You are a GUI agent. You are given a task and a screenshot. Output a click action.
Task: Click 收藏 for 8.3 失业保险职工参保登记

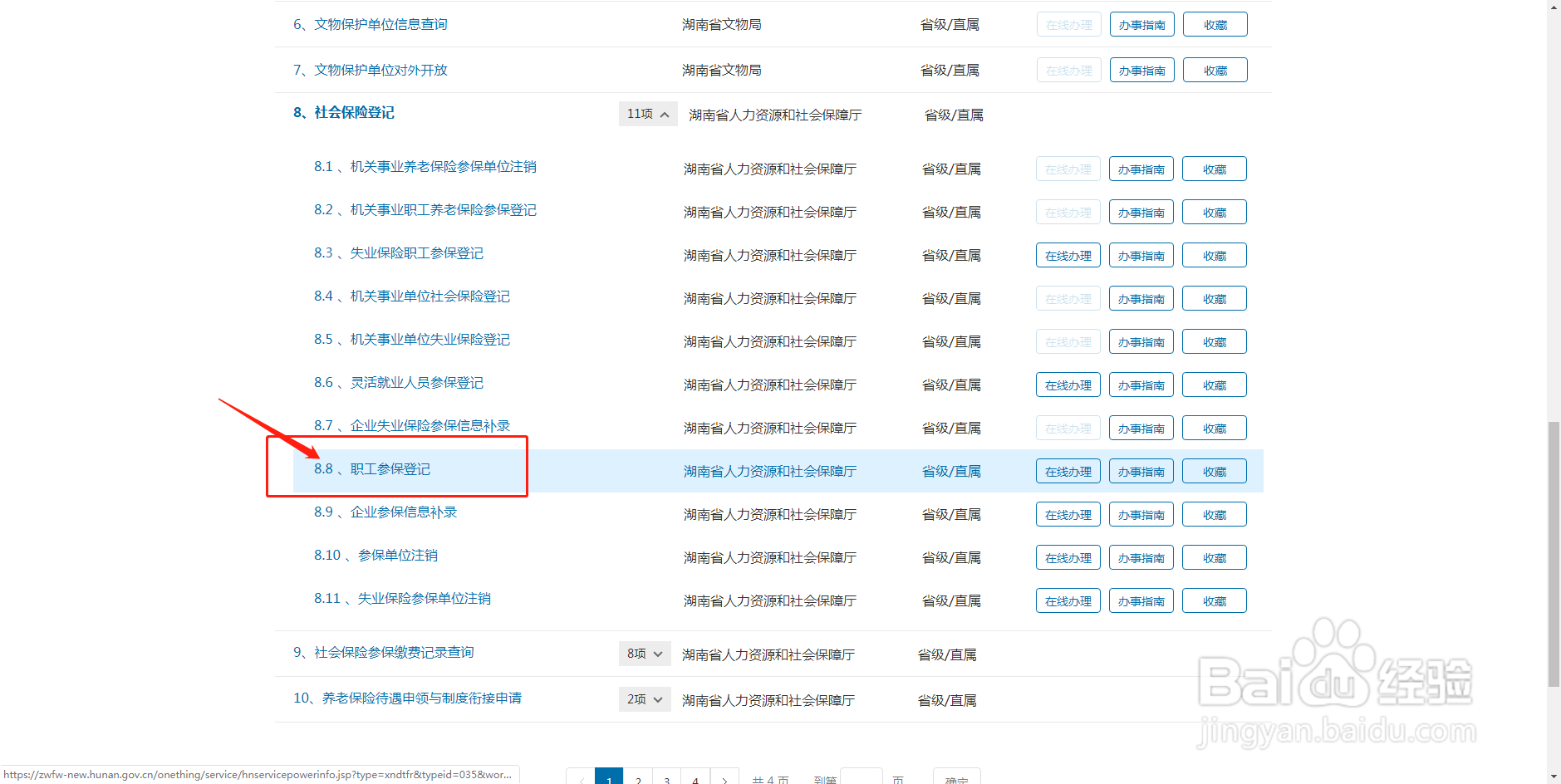coord(1215,255)
